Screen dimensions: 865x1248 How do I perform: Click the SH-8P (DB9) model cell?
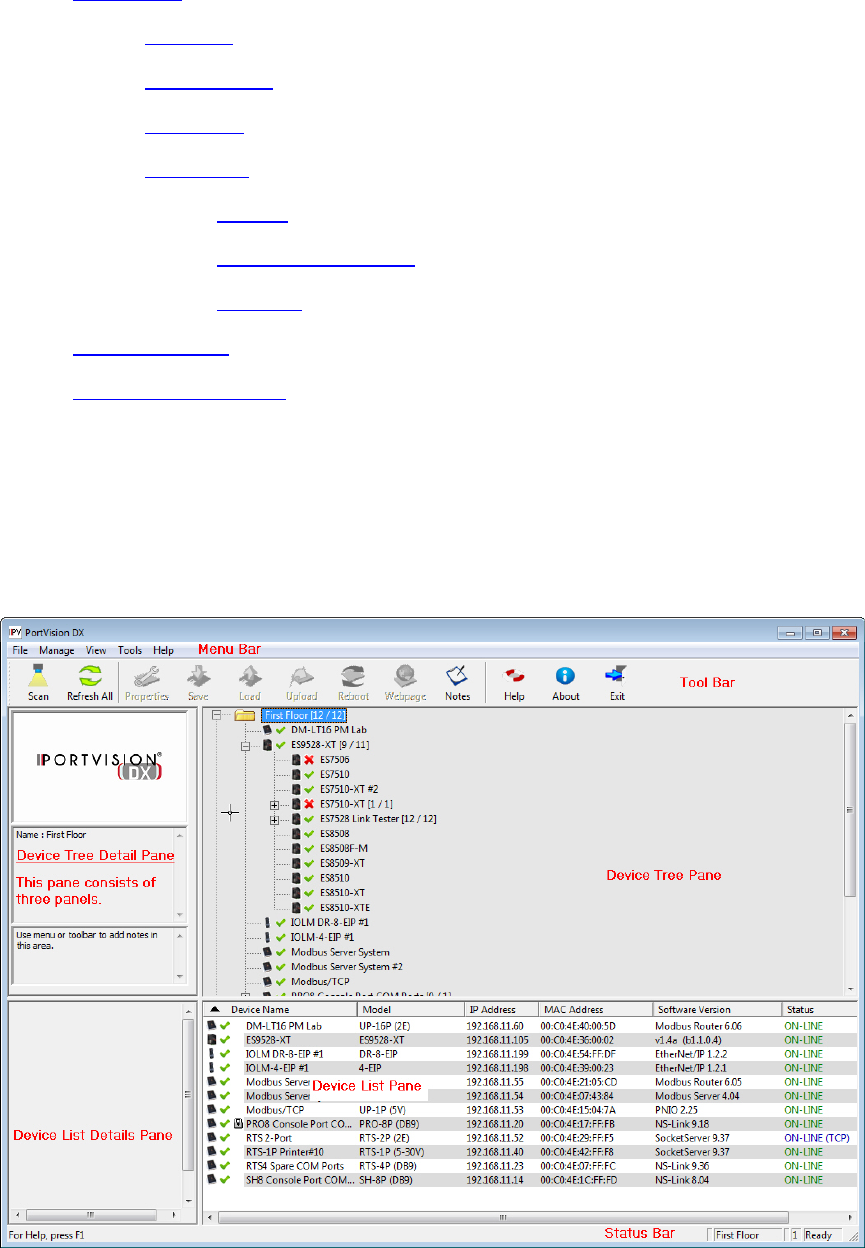click(388, 1179)
